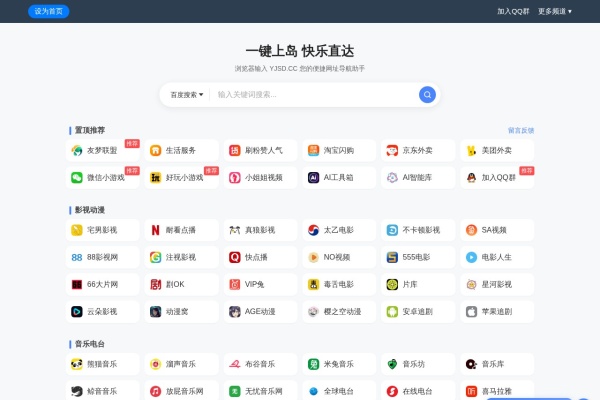Open the 全球电台 link
The height and width of the screenshot is (400, 600).
339,390
